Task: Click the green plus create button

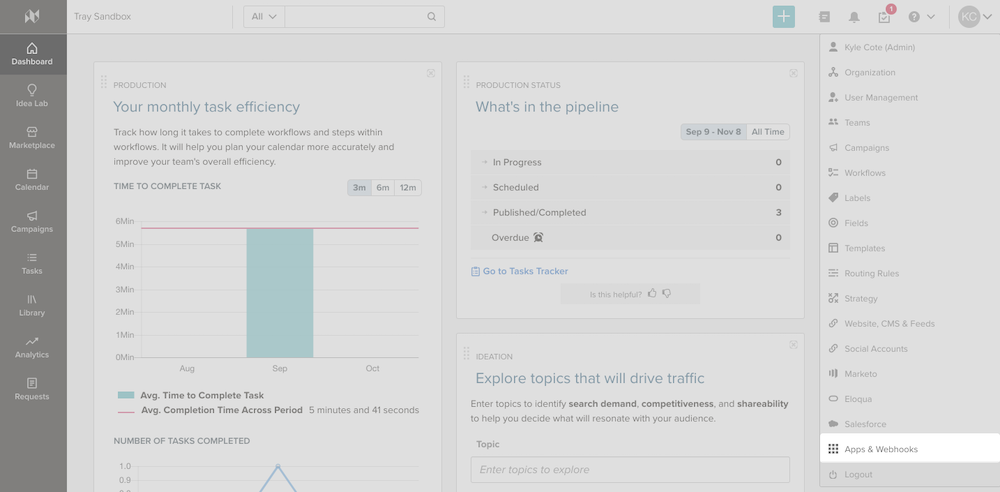Action: click(784, 17)
